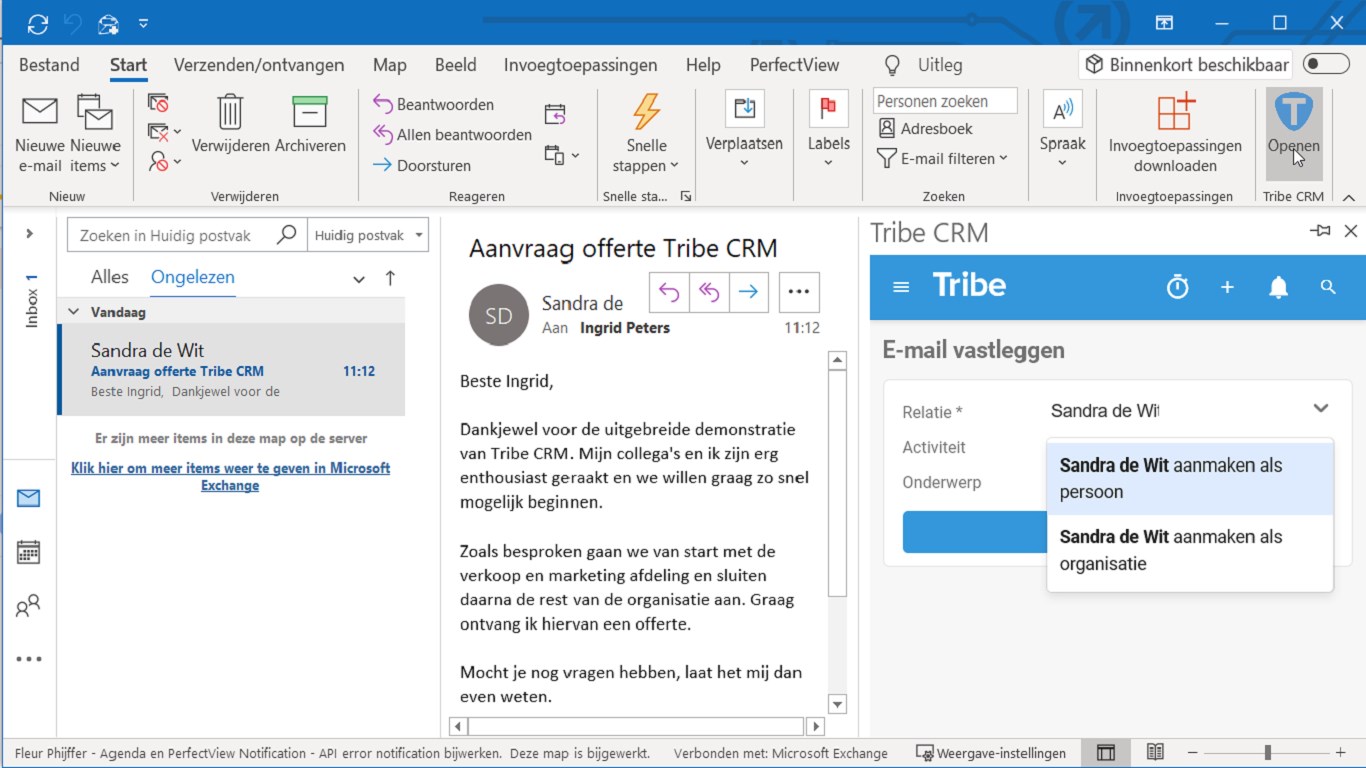Click the Reply All arrows in the reading pane

pos(708,292)
